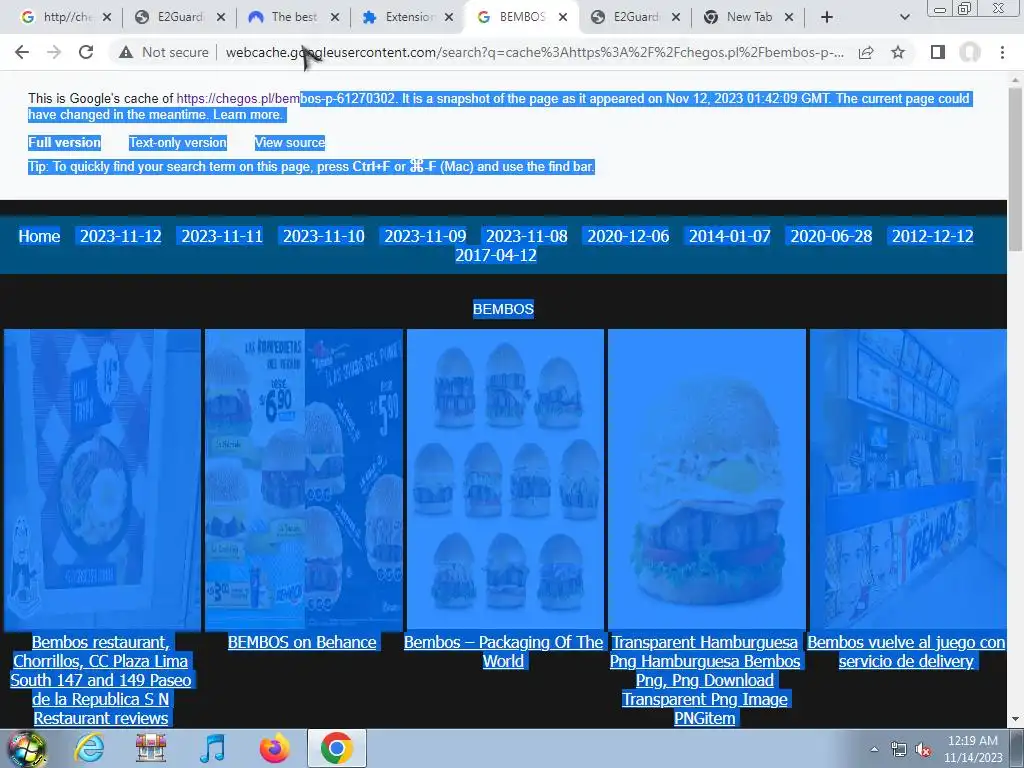Show hidden system tray icons

[x=874, y=750]
